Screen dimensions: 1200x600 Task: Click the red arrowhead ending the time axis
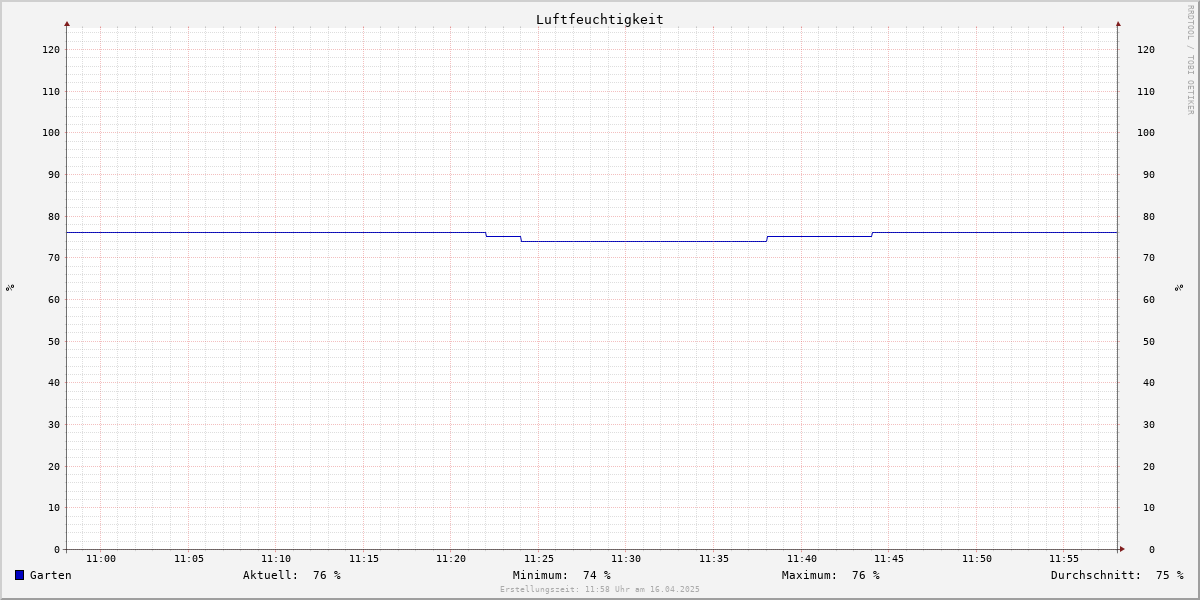coord(1122,549)
